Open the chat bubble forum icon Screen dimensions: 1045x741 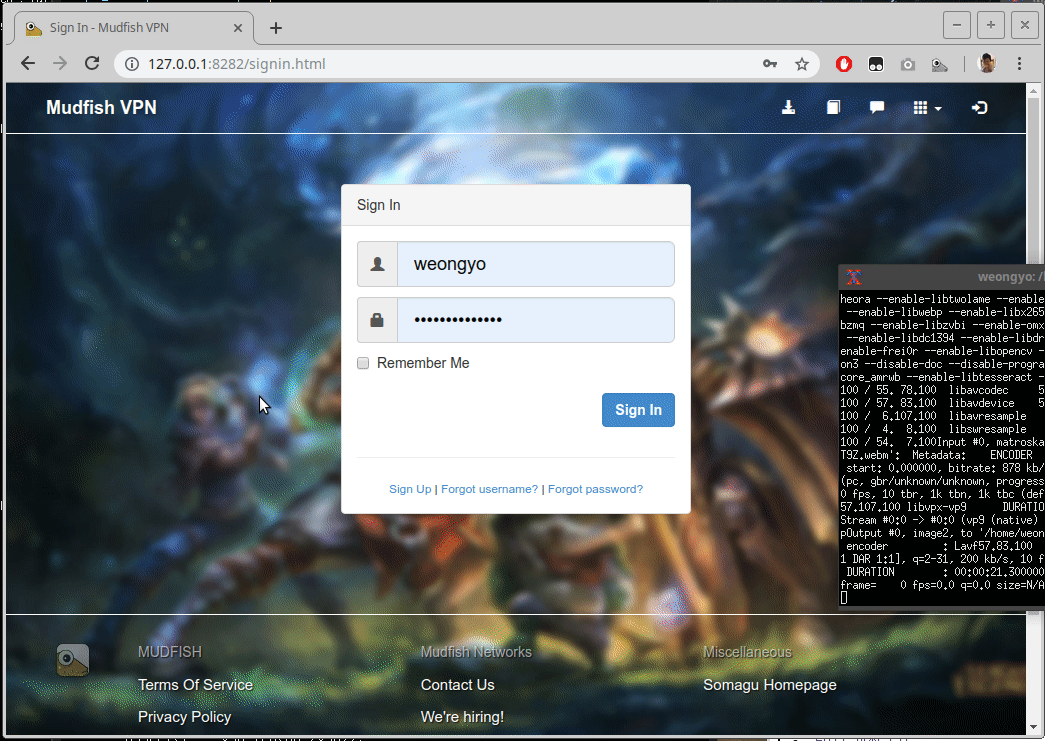[x=876, y=108]
